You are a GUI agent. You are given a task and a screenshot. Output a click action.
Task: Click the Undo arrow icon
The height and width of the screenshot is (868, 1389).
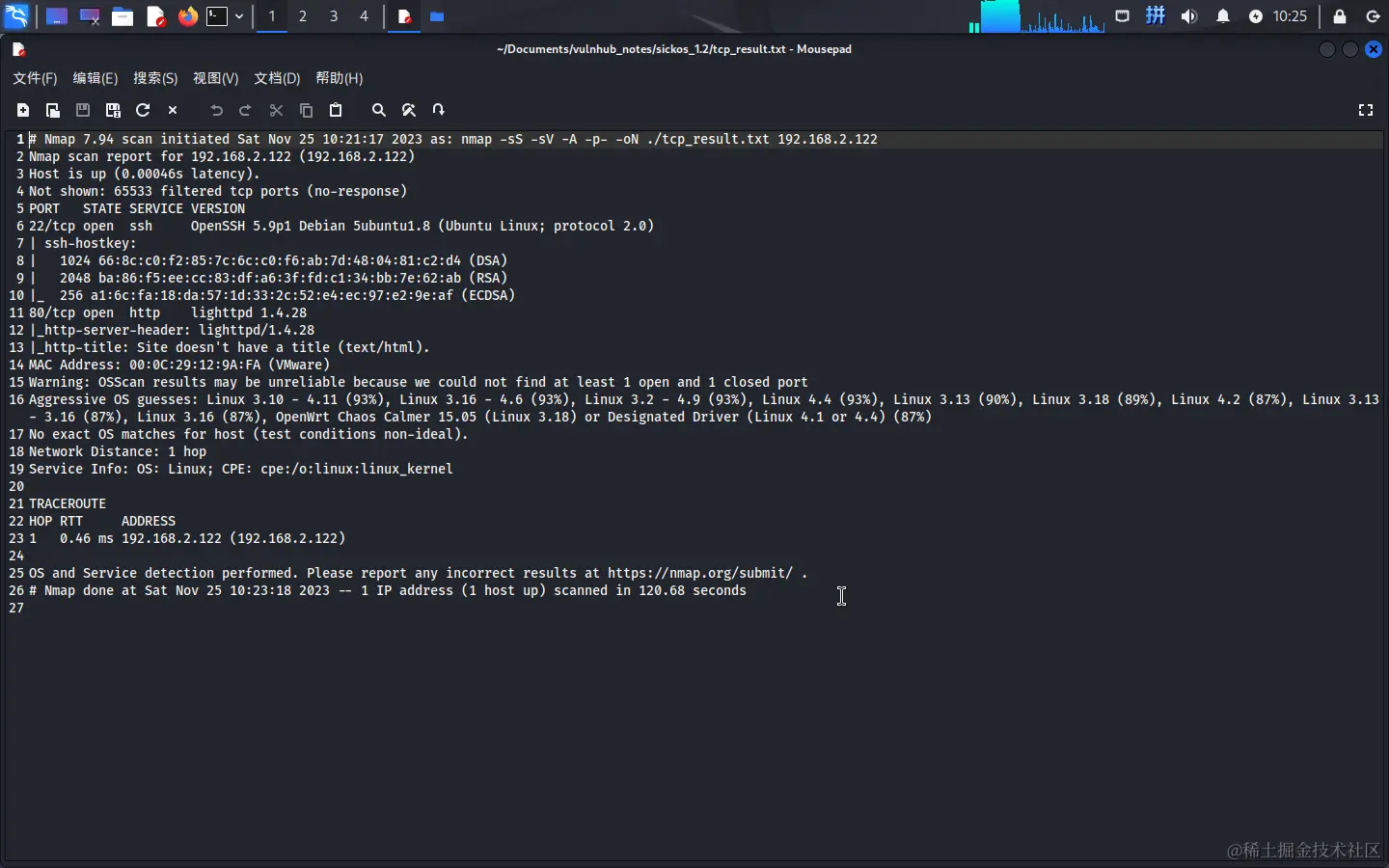[x=216, y=110]
